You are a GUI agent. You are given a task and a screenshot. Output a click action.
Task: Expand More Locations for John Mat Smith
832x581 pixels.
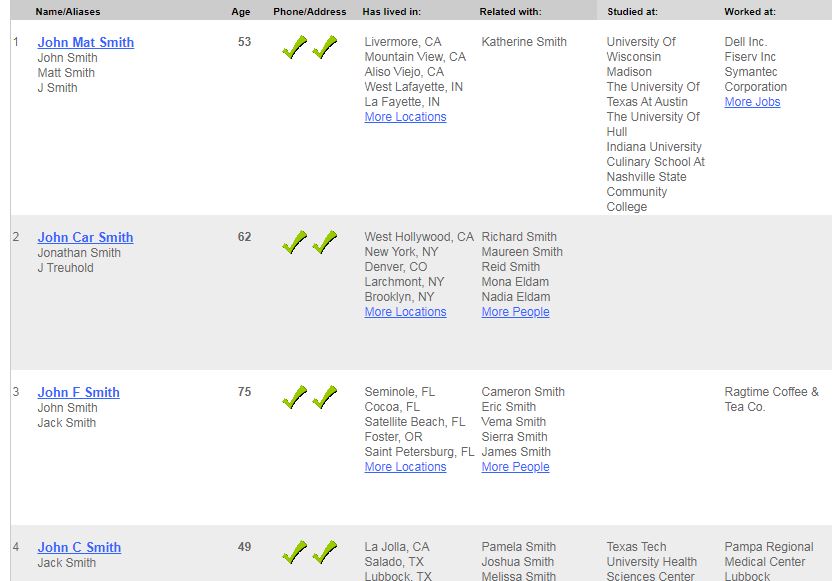click(405, 117)
